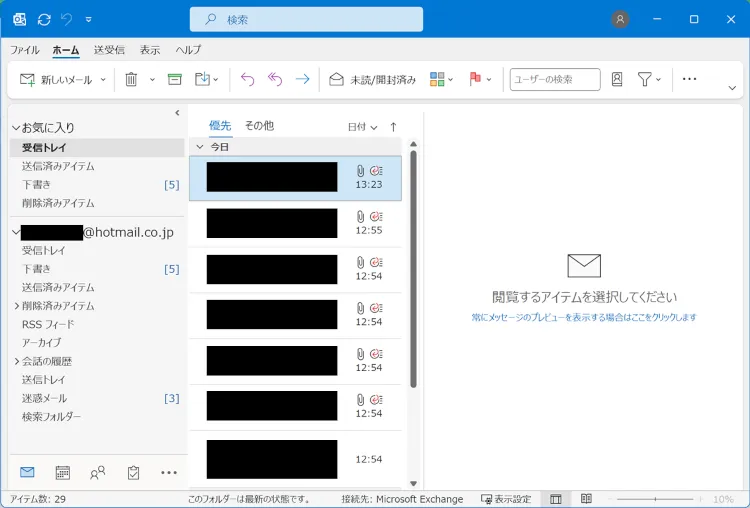Click message list scroll down arrow

click(x=413, y=484)
